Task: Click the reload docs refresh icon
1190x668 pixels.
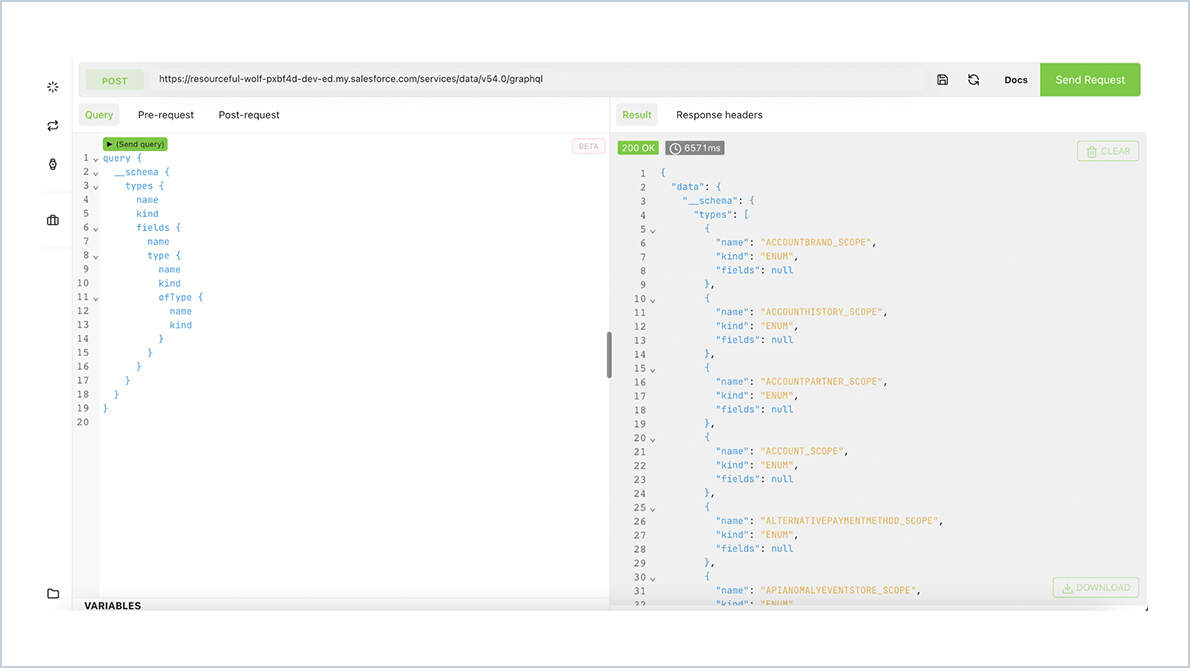Action: (973, 80)
